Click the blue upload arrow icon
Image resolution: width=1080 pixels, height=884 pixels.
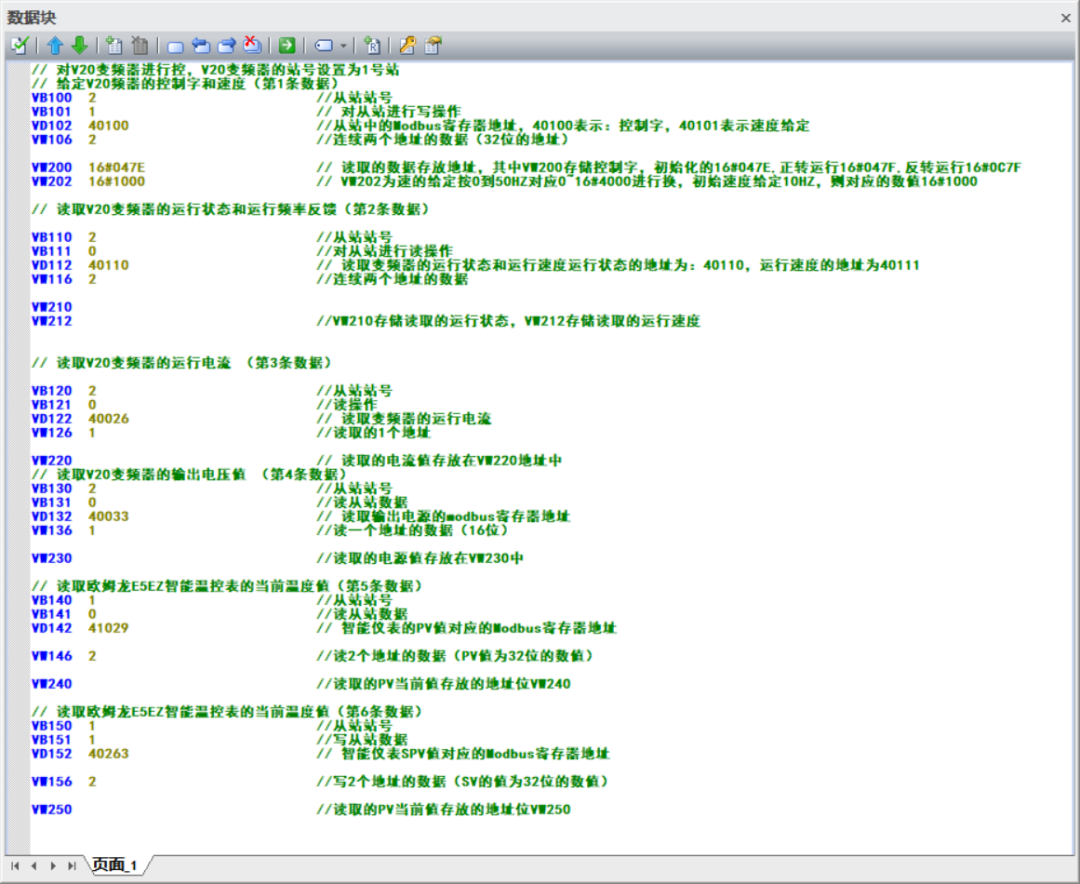click(55, 45)
